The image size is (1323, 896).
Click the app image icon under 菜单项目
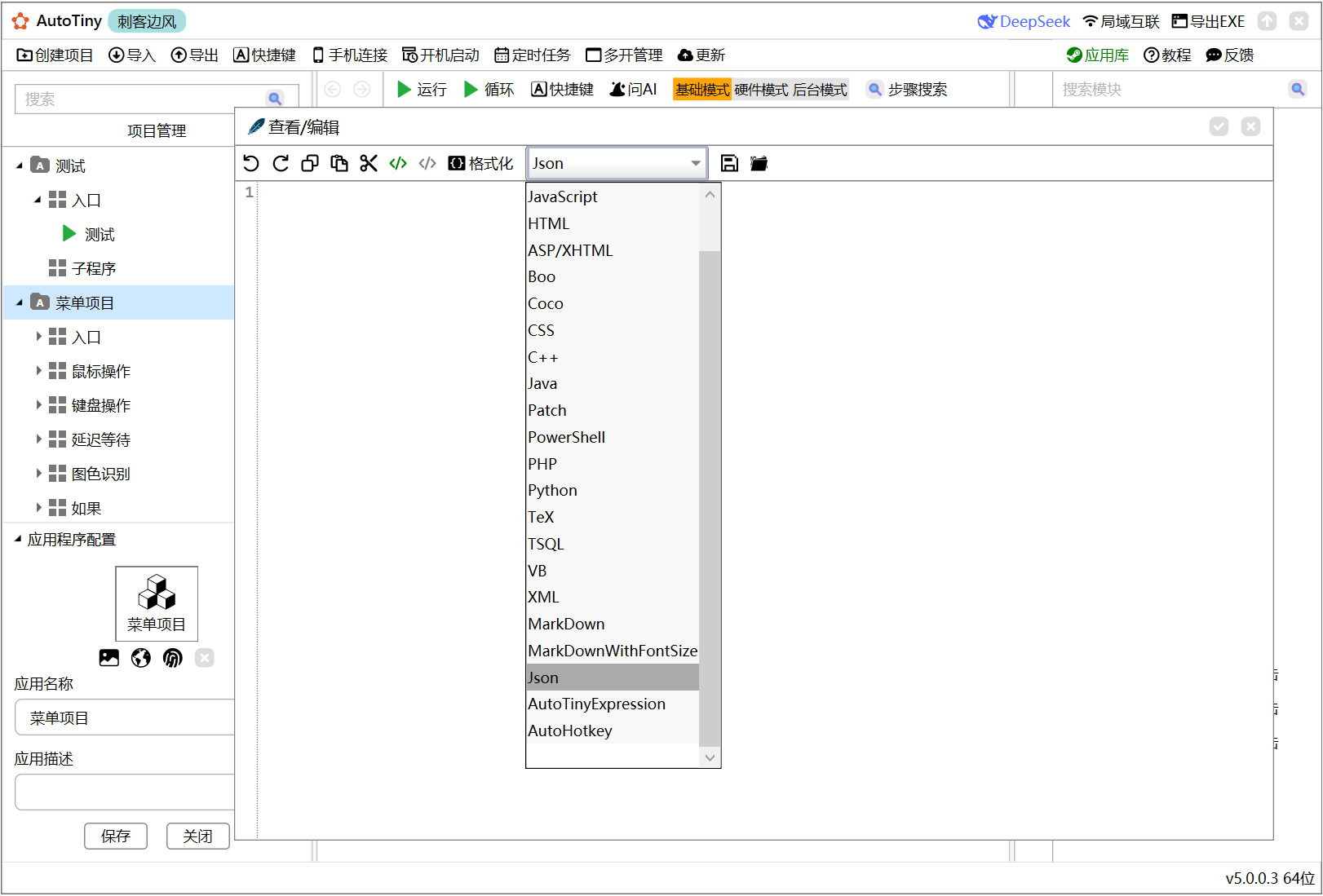[x=109, y=658]
